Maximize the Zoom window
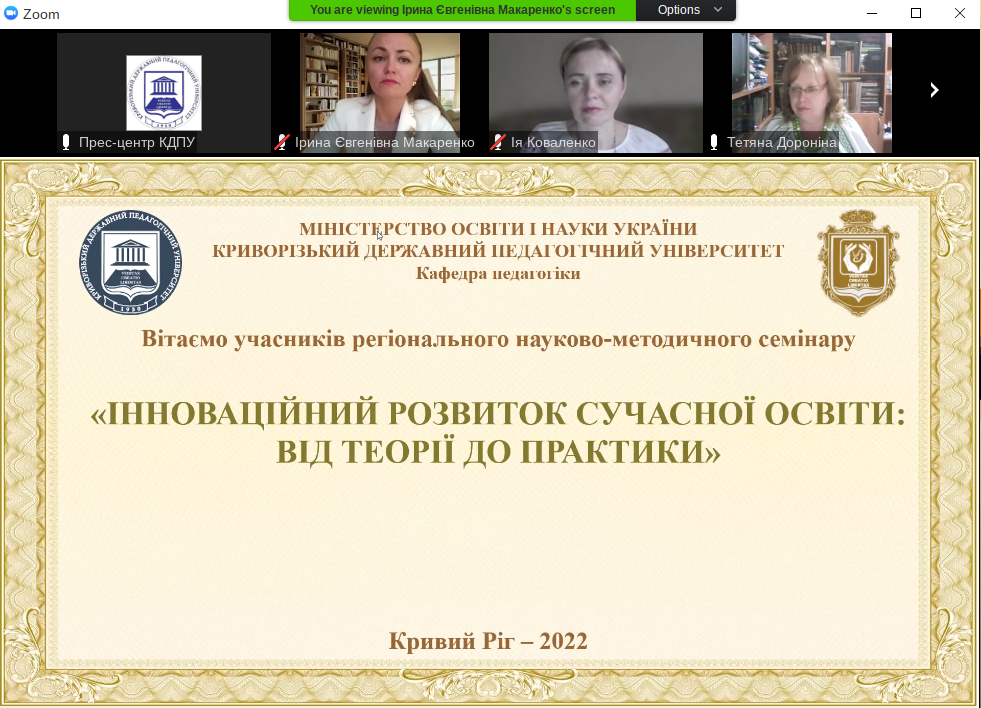981x708 pixels. pyautogui.click(x=915, y=13)
